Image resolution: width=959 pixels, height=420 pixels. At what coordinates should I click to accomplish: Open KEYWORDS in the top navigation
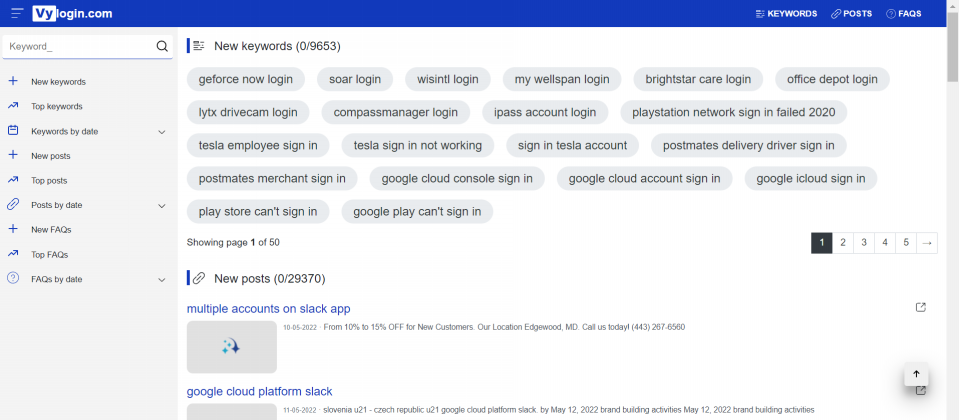pyautogui.click(x=787, y=13)
